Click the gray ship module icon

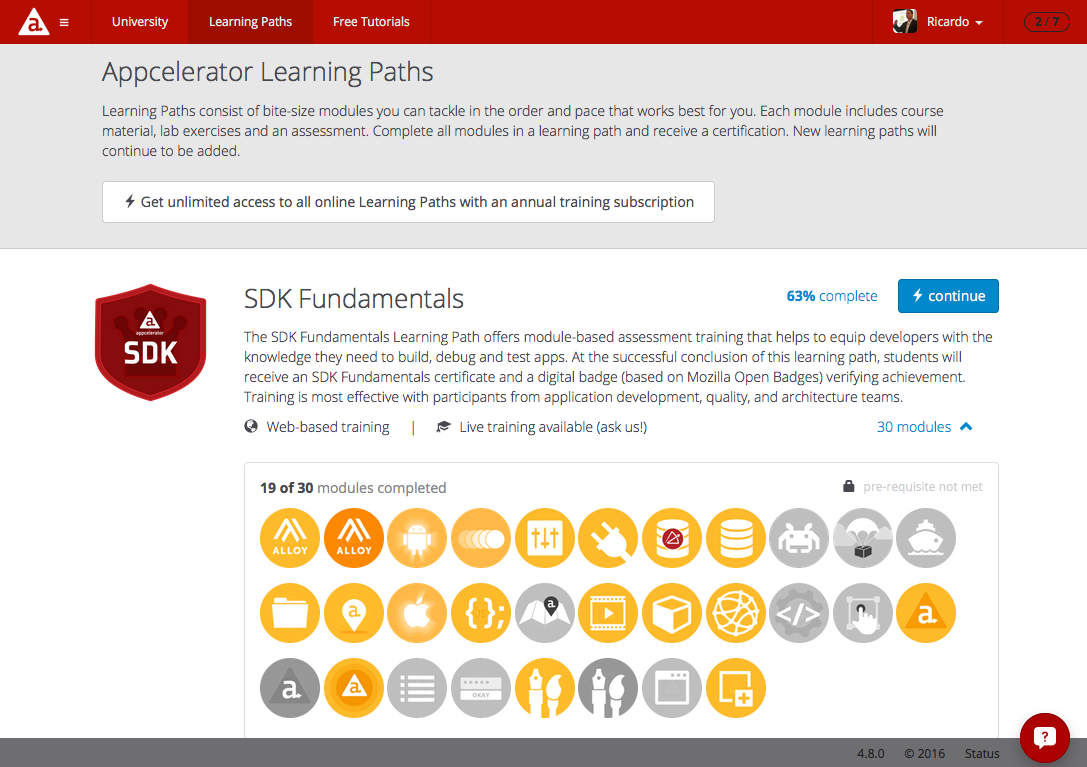pos(926,538)
